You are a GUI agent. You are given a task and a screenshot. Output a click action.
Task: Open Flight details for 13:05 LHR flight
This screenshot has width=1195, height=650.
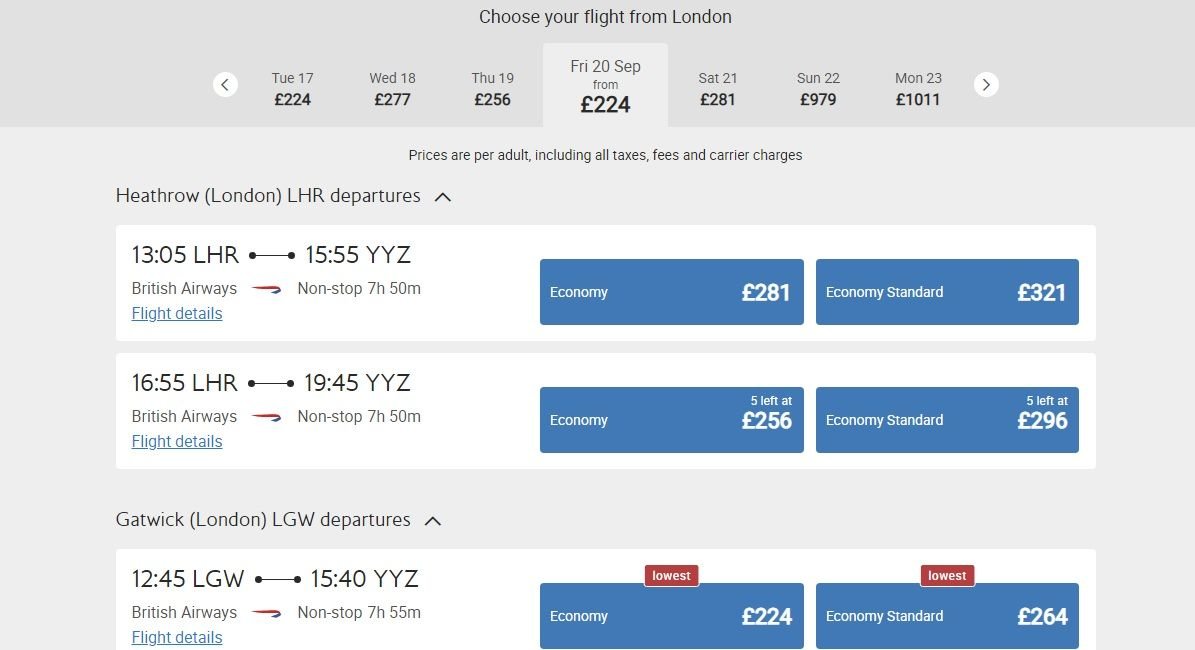click(x=177, y=314)
